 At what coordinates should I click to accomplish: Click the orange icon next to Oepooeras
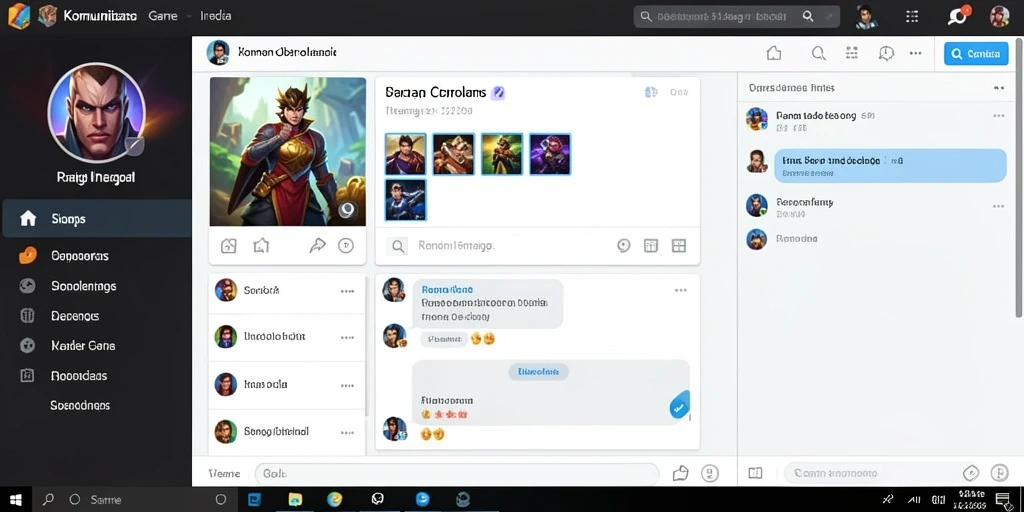pos(28,255)
